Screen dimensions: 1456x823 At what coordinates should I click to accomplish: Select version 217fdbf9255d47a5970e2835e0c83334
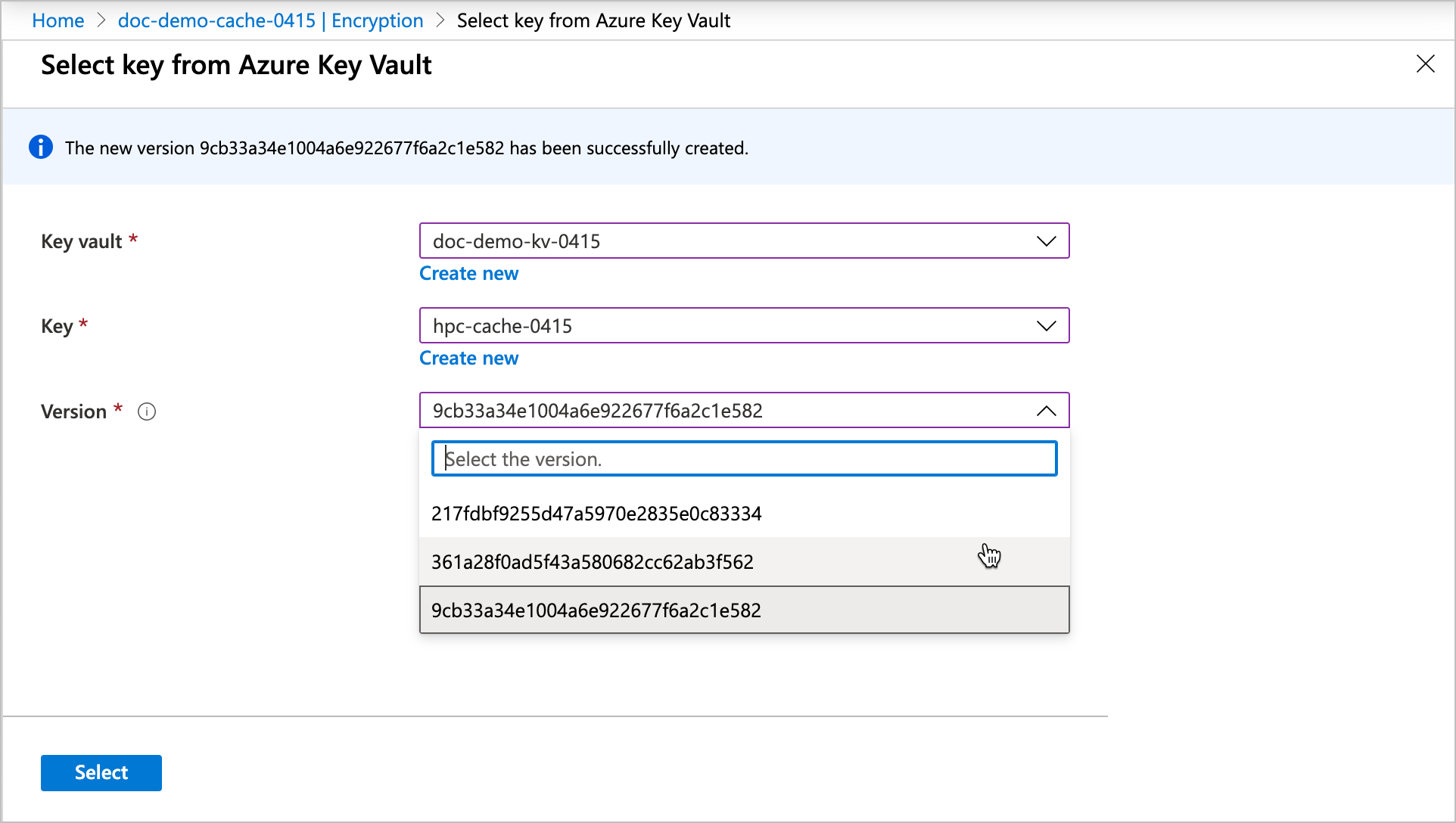(745, 513)
